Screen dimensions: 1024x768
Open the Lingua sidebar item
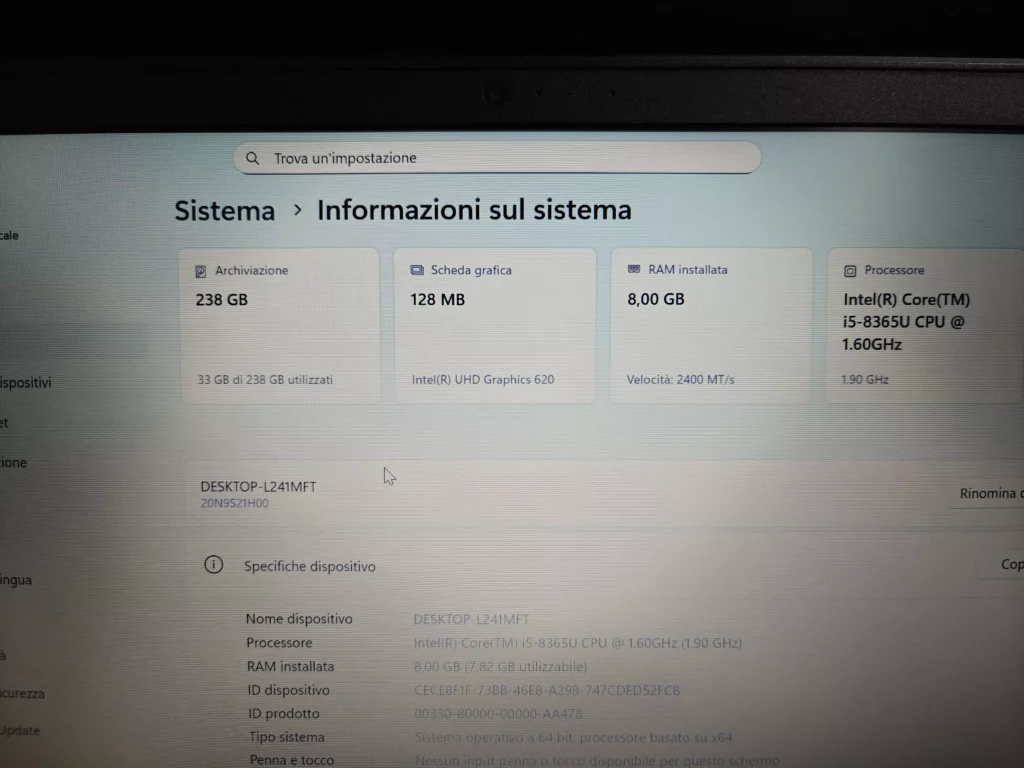click(x=16, y=580)
